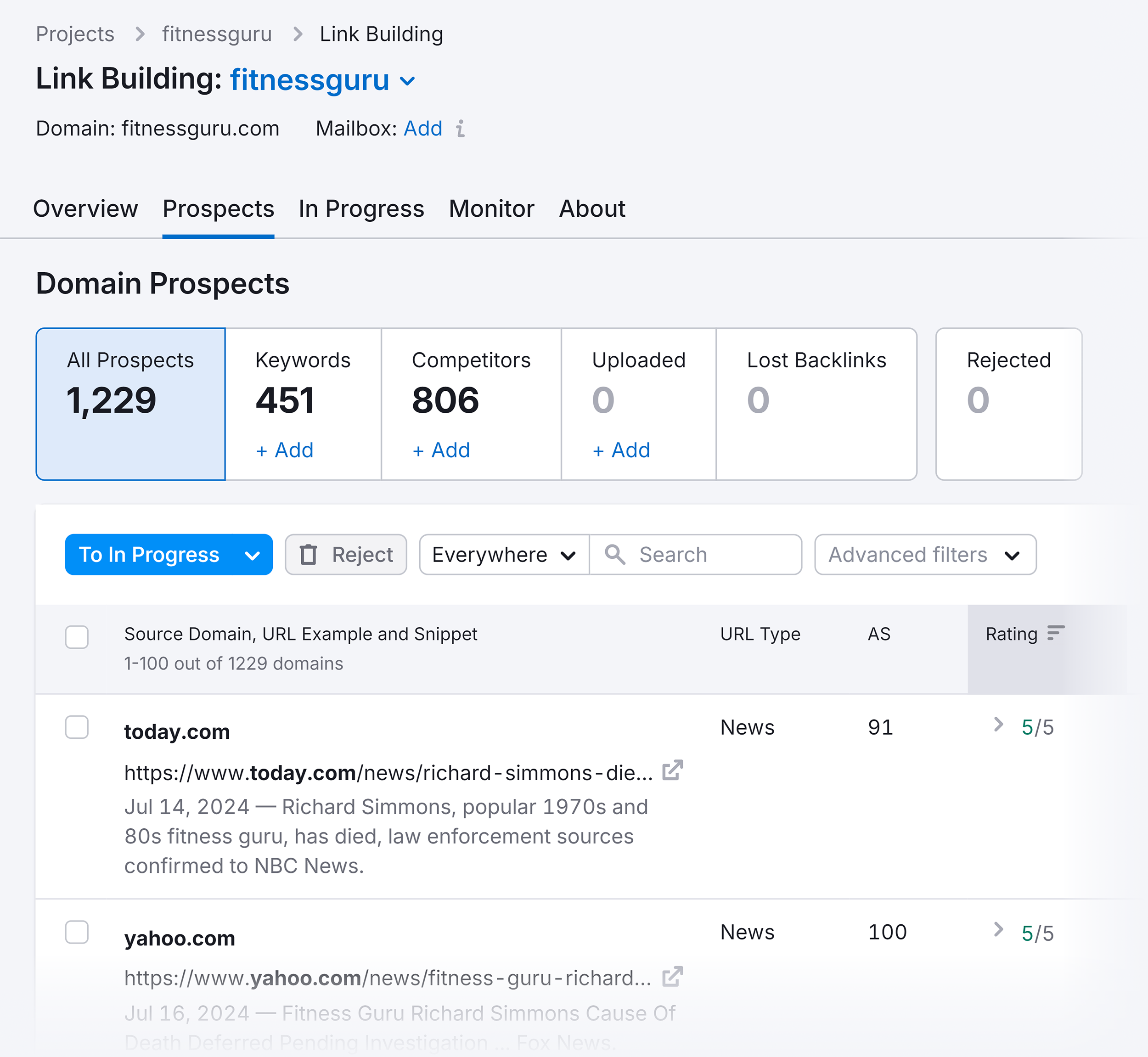This screenshot has width=1148, height=1057.
Task: Click the Mailbox info icon
Action: pyautogui.click(x=461, y=129)
